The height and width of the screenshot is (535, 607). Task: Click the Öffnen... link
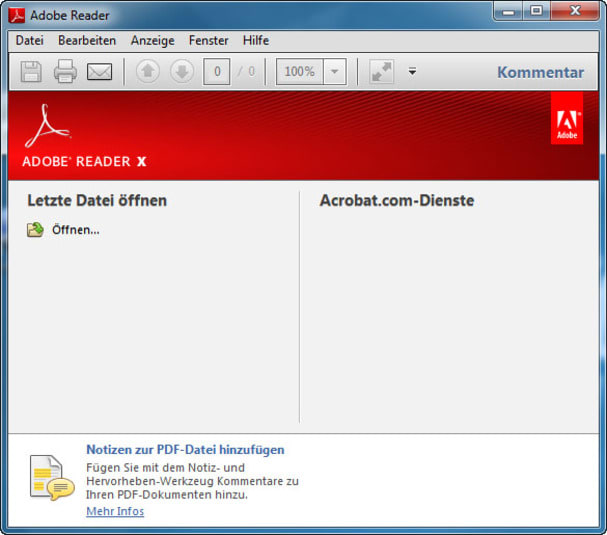pyautogui.click(x=76, y=230)
